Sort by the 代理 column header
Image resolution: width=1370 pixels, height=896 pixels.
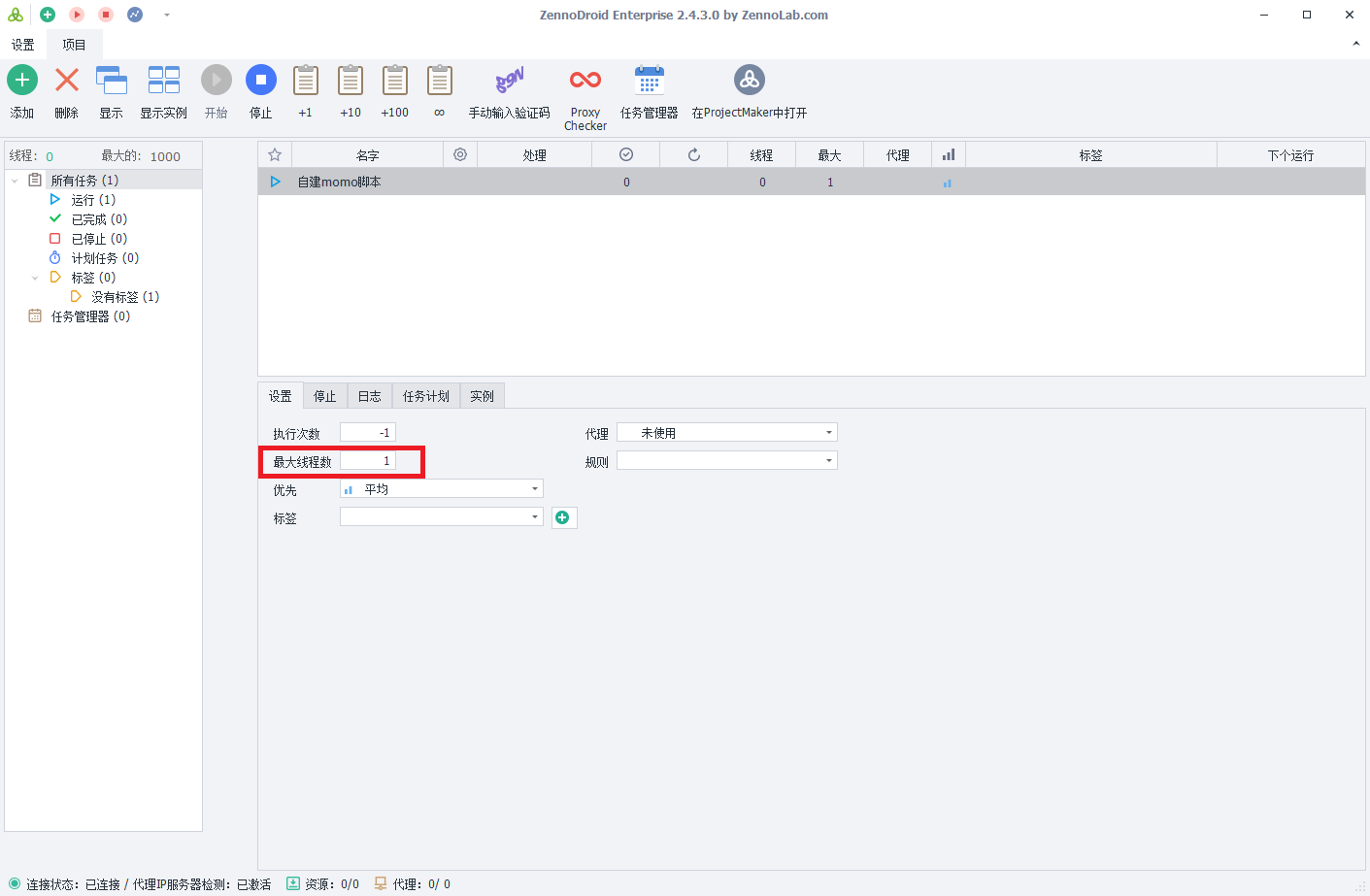898,155
